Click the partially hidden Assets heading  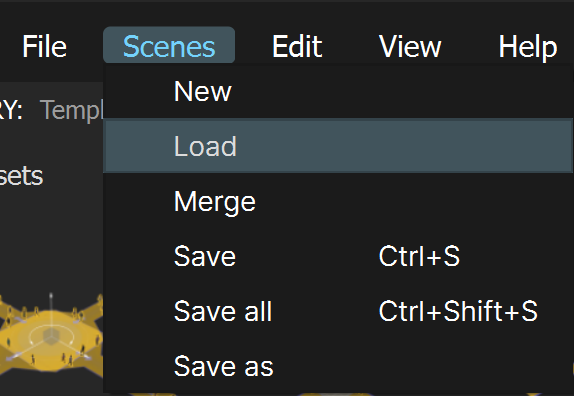[21, 176]
